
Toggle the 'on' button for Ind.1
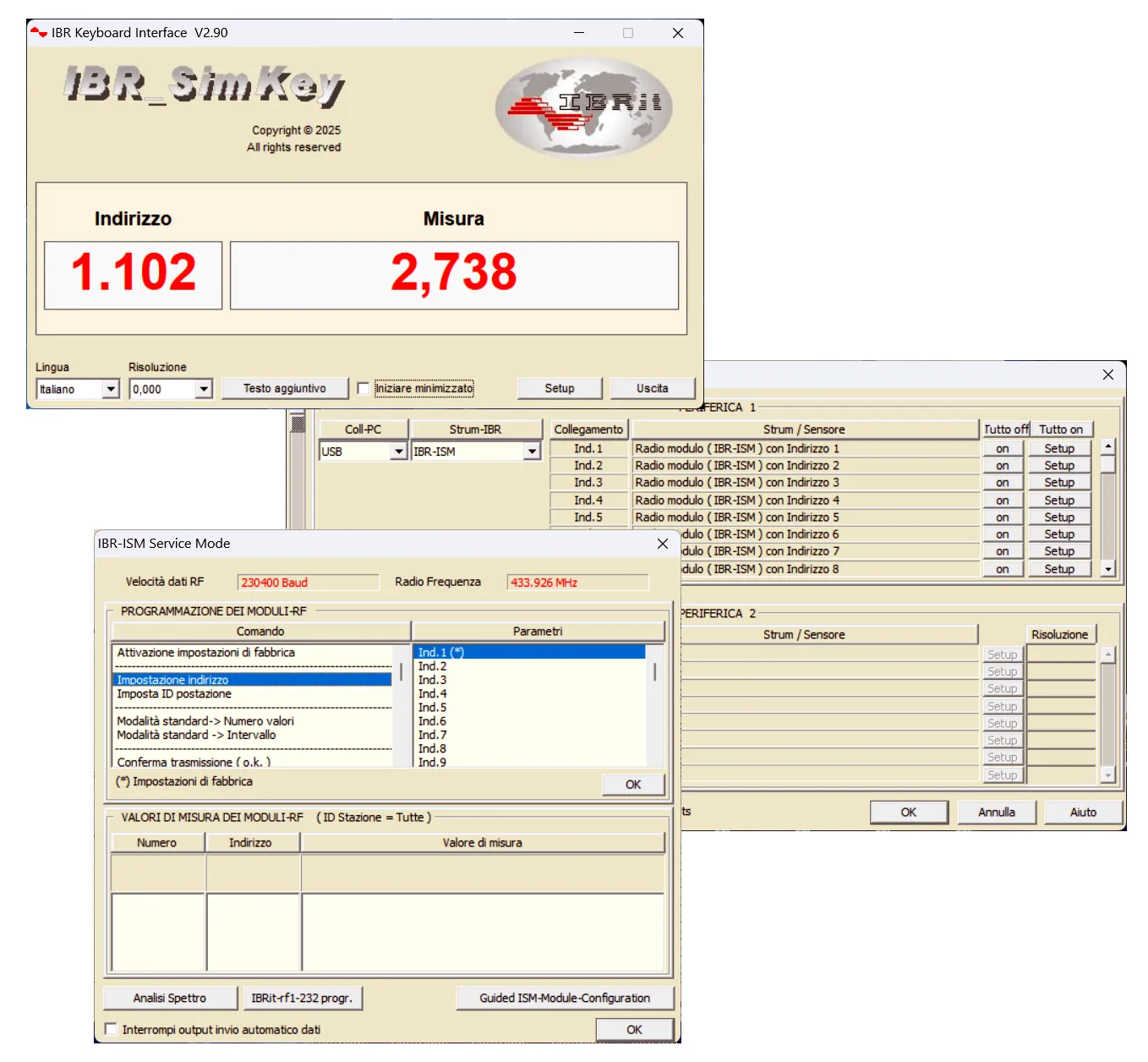pyautogui.click(x=1003, y=449)
